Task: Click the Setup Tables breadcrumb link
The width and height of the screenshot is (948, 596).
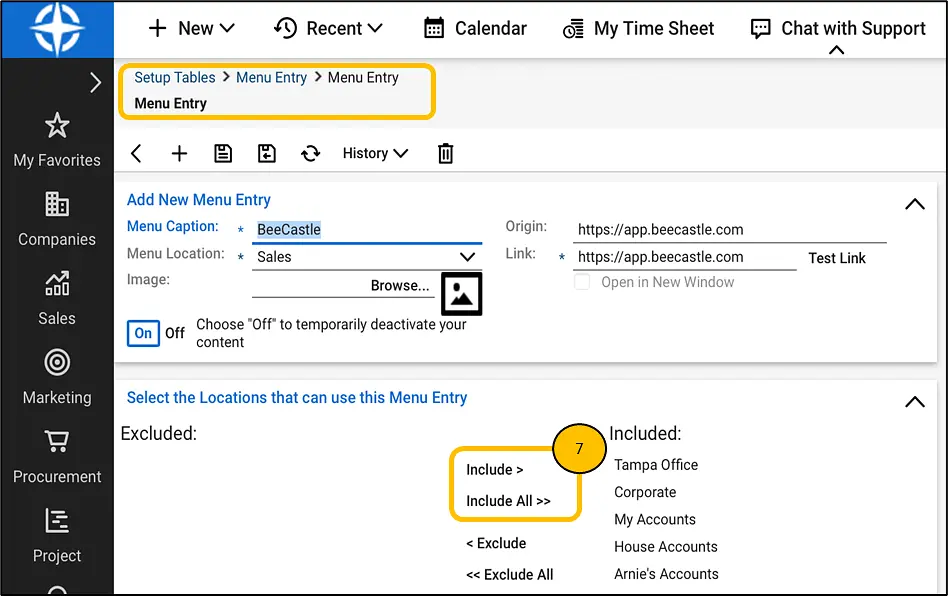Action: click(175, 77)
